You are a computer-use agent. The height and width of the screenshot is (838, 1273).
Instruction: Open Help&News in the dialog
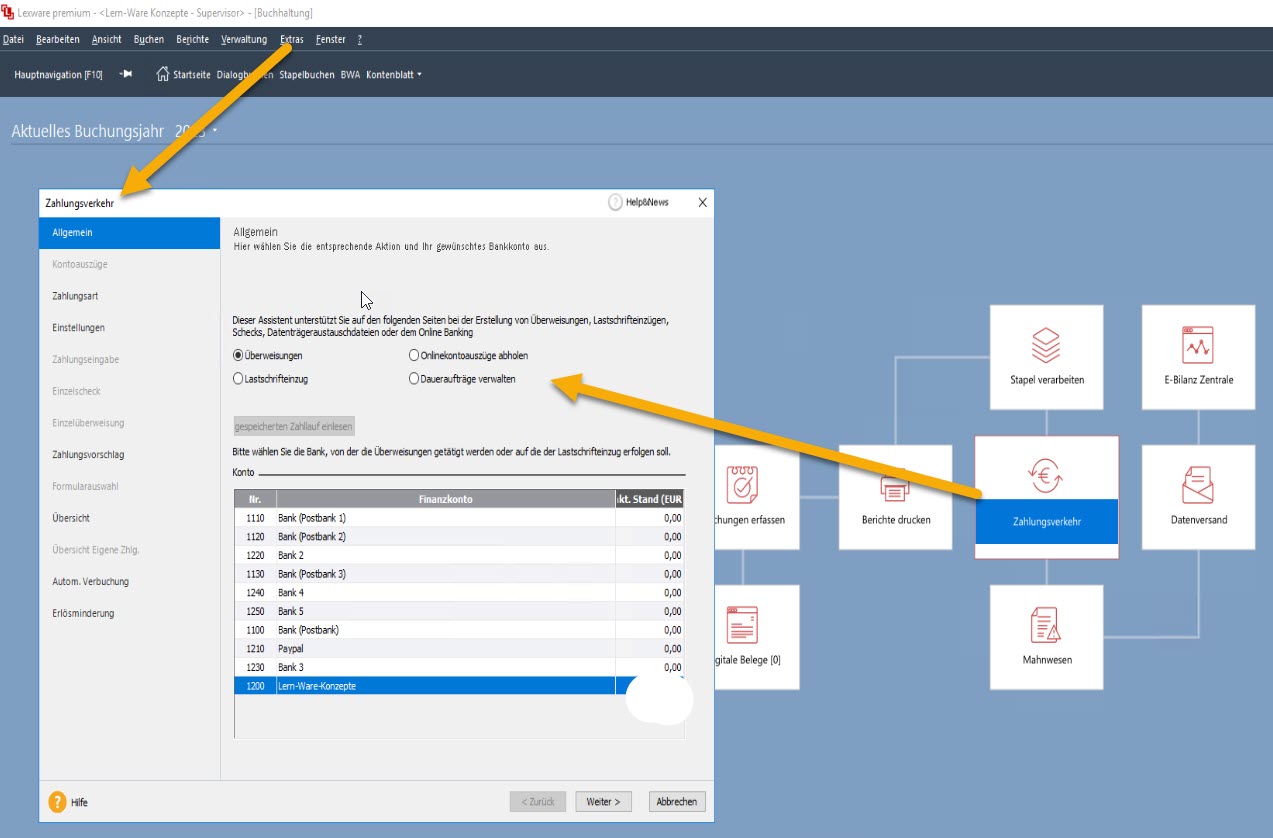[x=639, y=202]
